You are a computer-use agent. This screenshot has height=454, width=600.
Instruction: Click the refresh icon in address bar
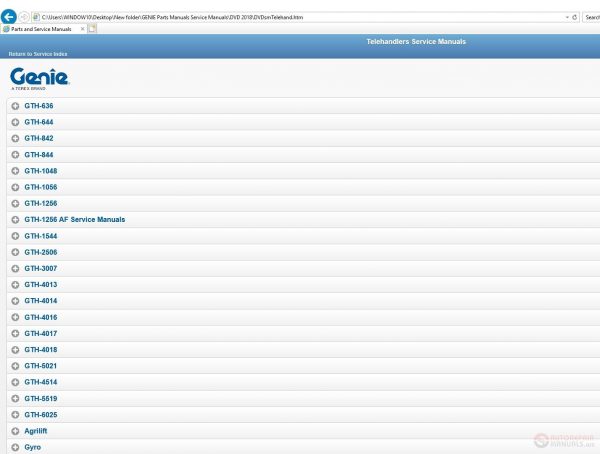click(x=574, y=17)
